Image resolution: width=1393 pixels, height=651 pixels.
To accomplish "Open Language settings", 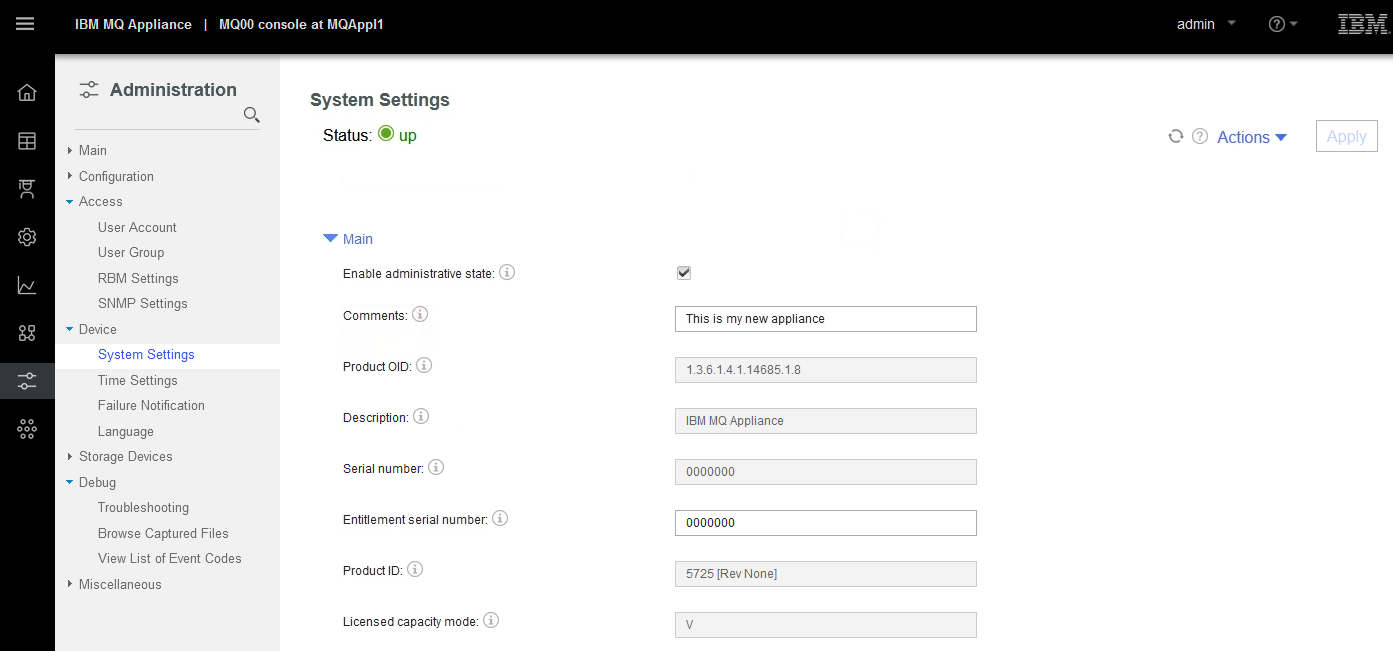I will (126, 432).
